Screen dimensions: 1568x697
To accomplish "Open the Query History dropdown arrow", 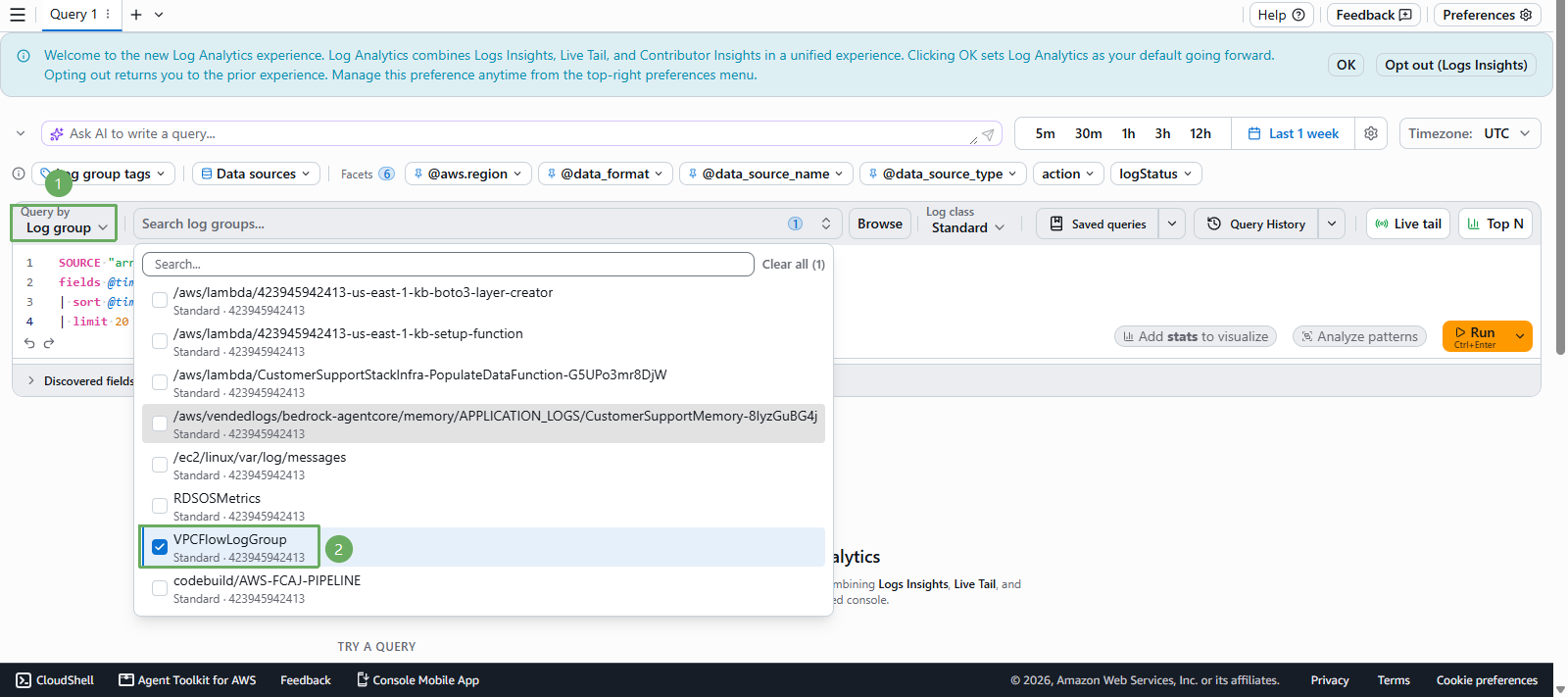I will pos(1332,224).
